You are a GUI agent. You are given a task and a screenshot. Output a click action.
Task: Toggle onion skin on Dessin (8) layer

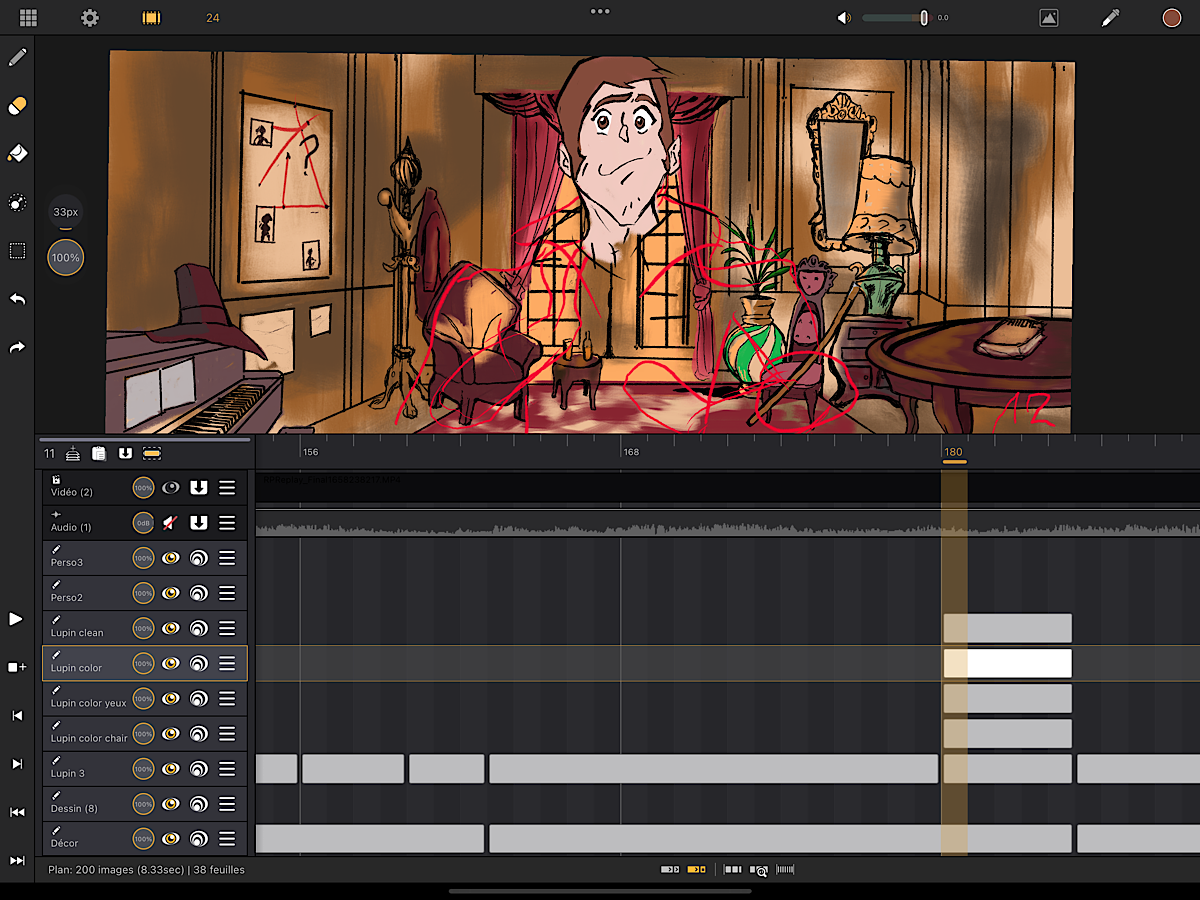pos(199,804)
